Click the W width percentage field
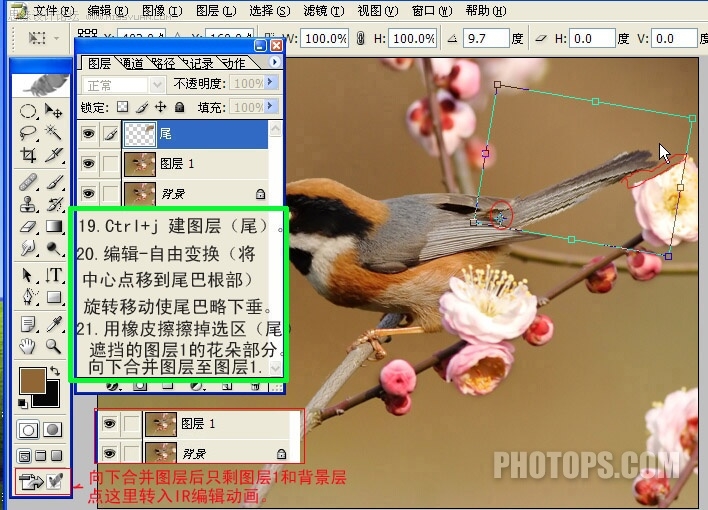The width and height of the screenshot is (708, 510). click(x=325, y=38)
